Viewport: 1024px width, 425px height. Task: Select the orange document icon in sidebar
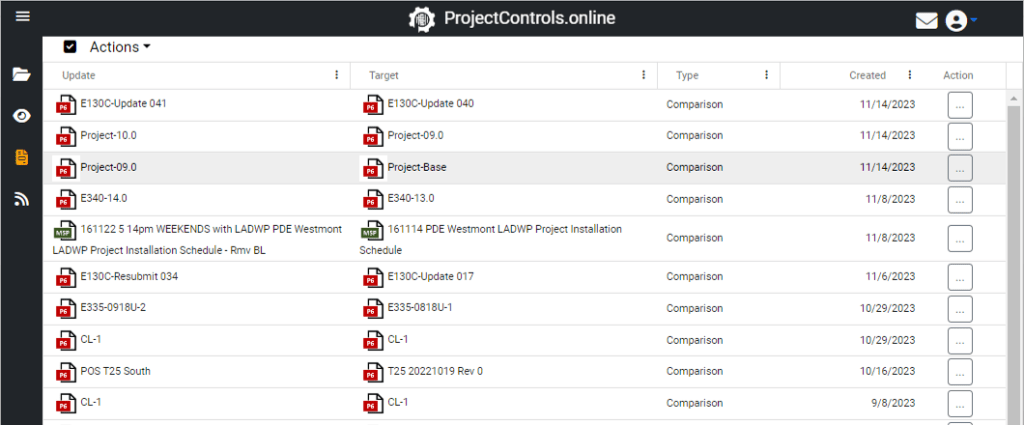click(22, 157)
